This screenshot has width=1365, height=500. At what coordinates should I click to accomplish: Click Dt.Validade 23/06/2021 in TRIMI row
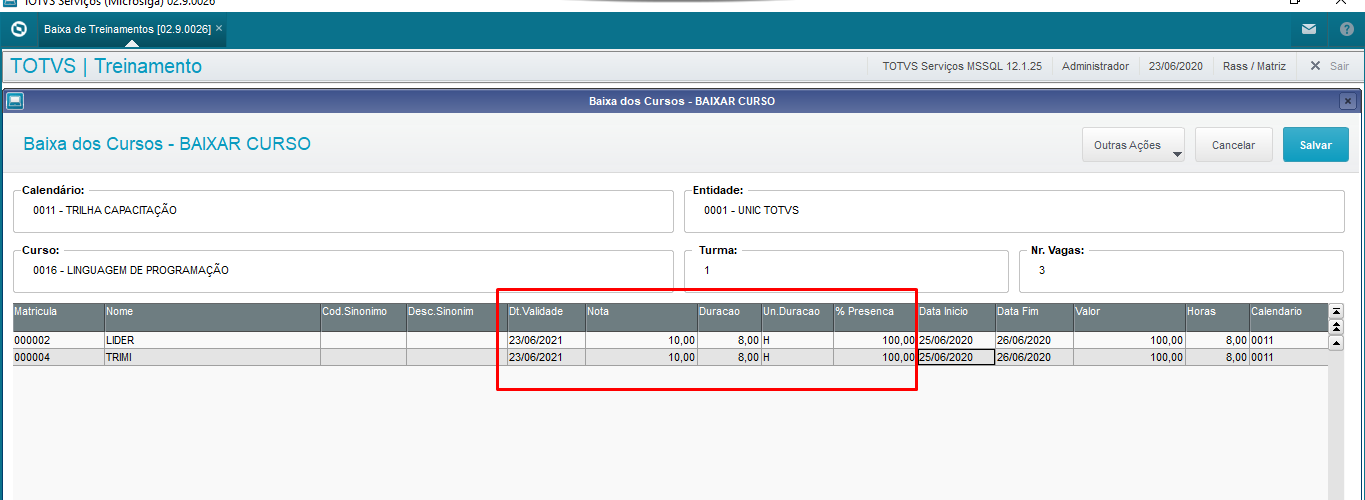546,357
